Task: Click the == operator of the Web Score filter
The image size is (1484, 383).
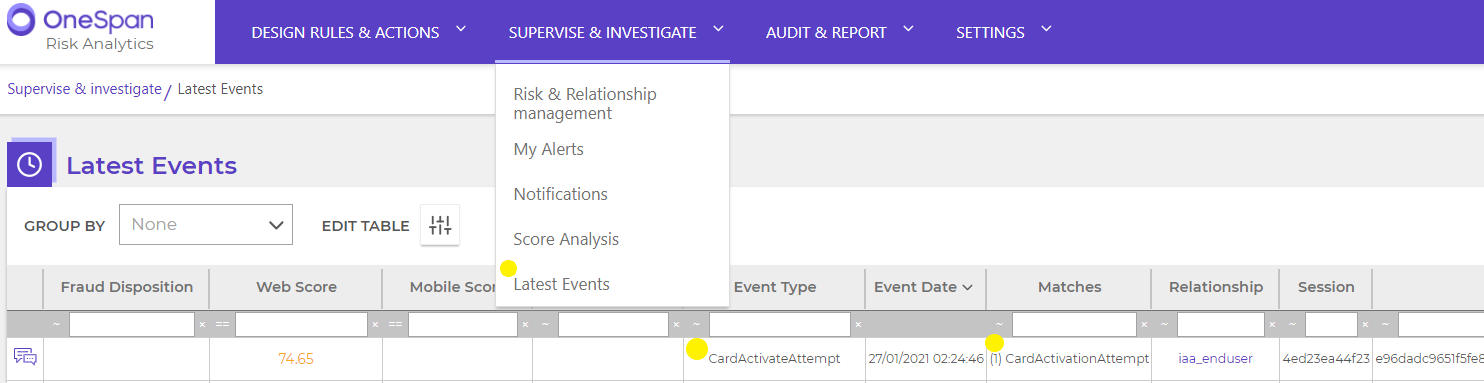Action: pos(222,324)
